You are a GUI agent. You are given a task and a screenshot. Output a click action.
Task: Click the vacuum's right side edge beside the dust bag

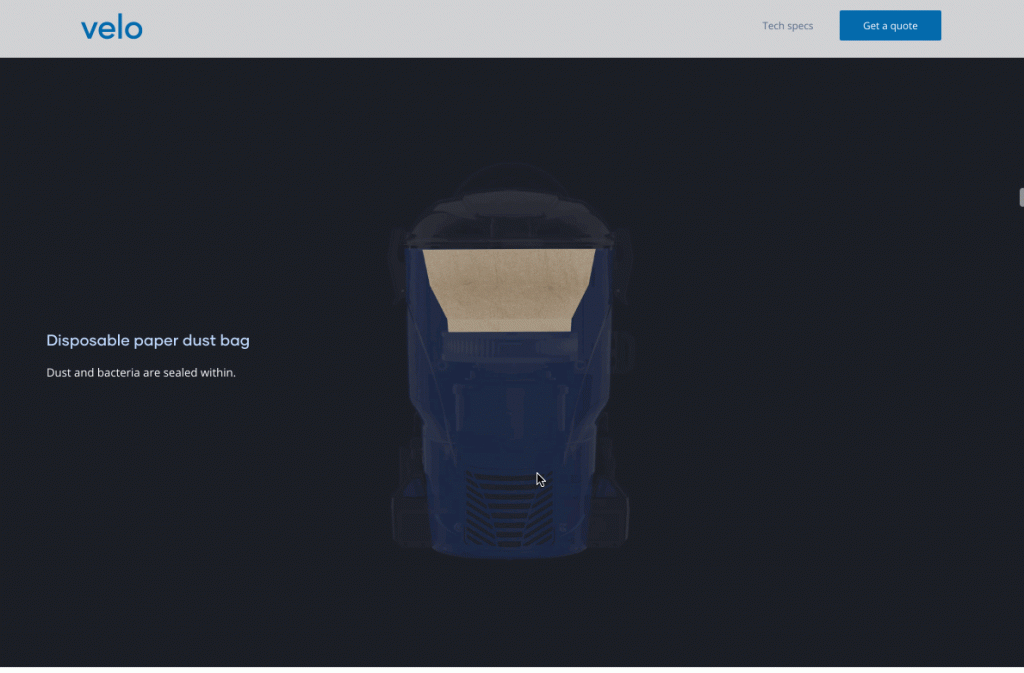(607, 290)
